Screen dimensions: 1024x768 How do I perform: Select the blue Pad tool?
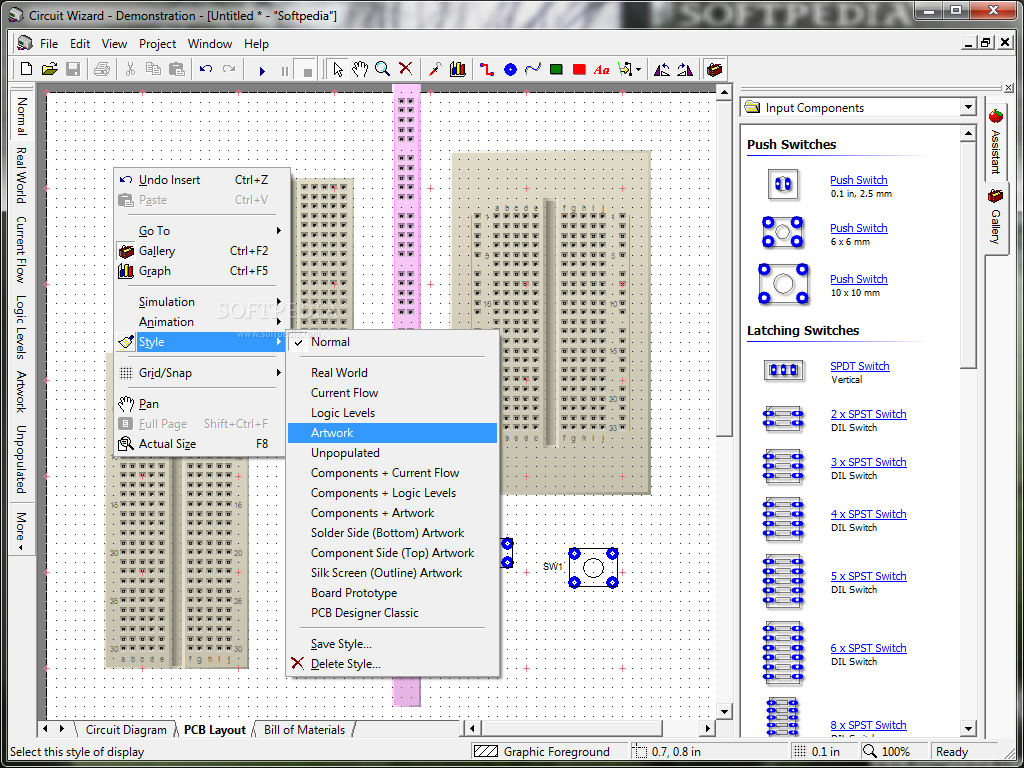tap(510, 69)
